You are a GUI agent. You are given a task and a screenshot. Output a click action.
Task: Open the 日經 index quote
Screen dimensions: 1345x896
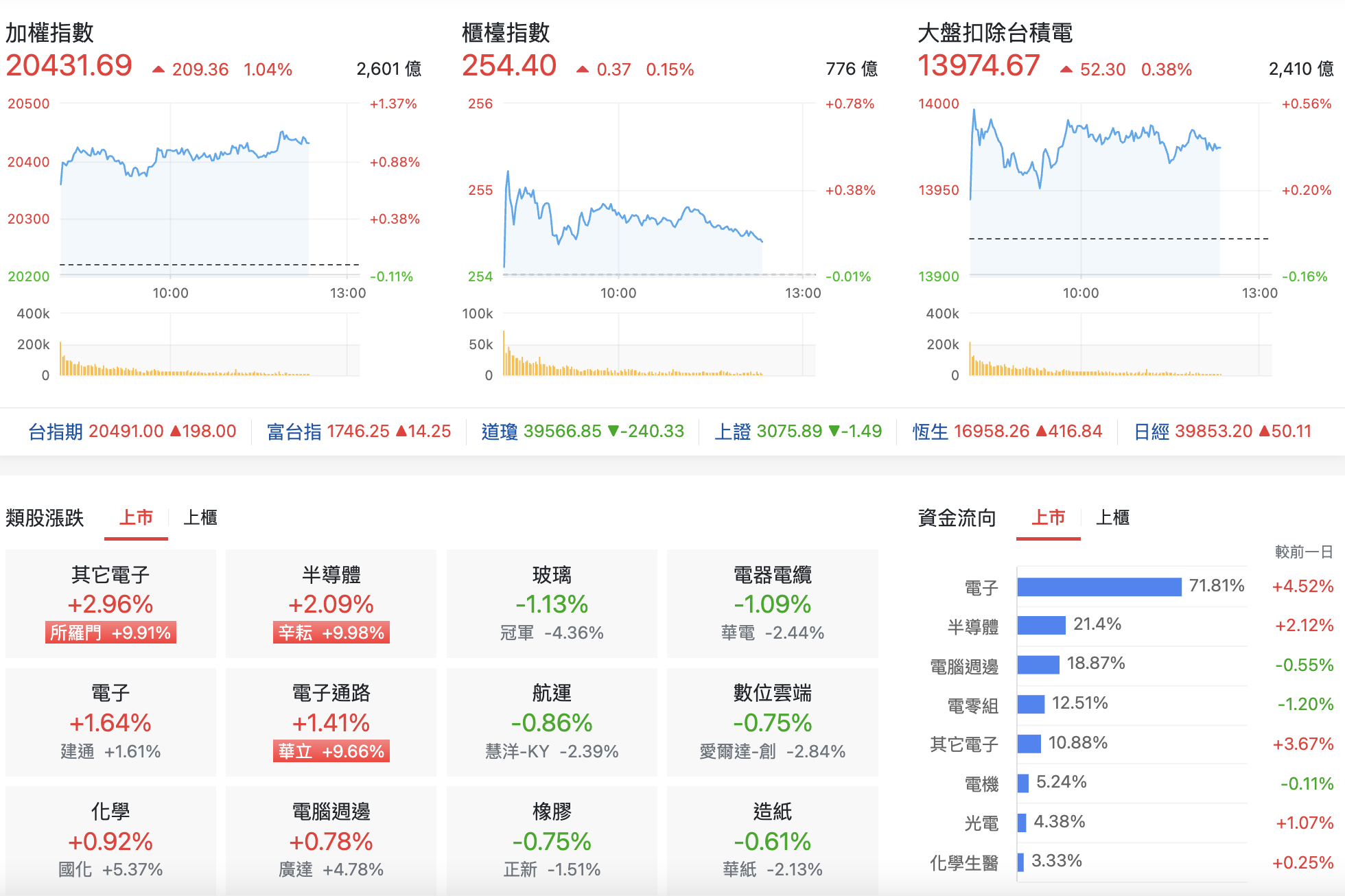coord(1222,432)
